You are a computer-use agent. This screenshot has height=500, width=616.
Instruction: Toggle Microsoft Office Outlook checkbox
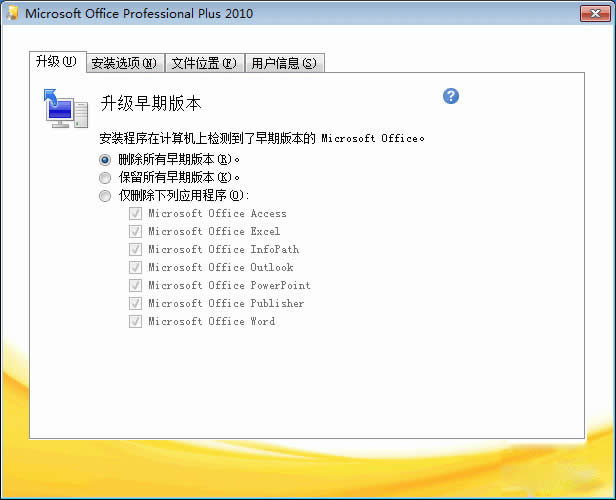(x=135, y=267)
